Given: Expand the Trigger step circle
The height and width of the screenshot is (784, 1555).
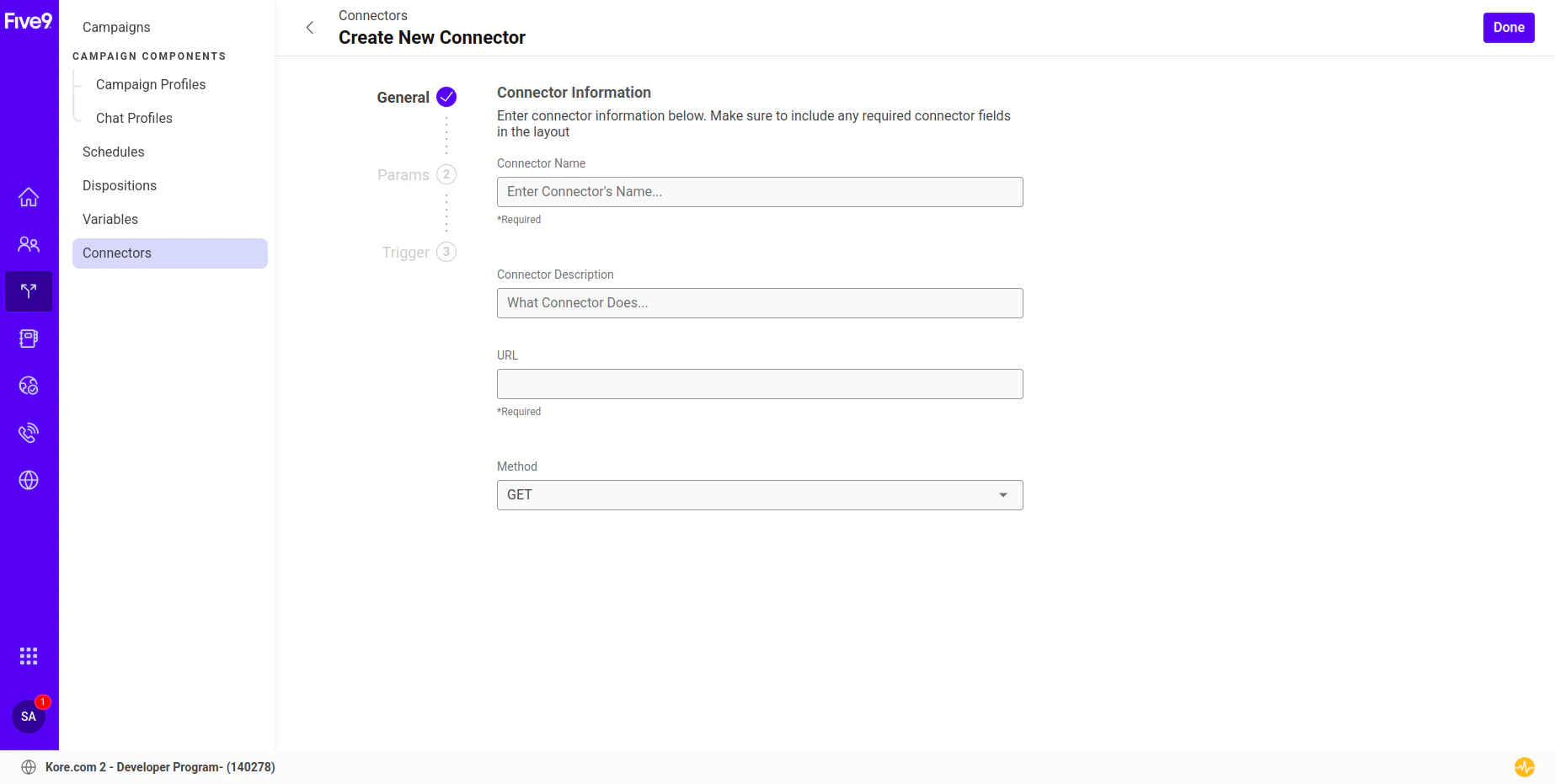Looking at the screenshot, I should click(446, 252).
